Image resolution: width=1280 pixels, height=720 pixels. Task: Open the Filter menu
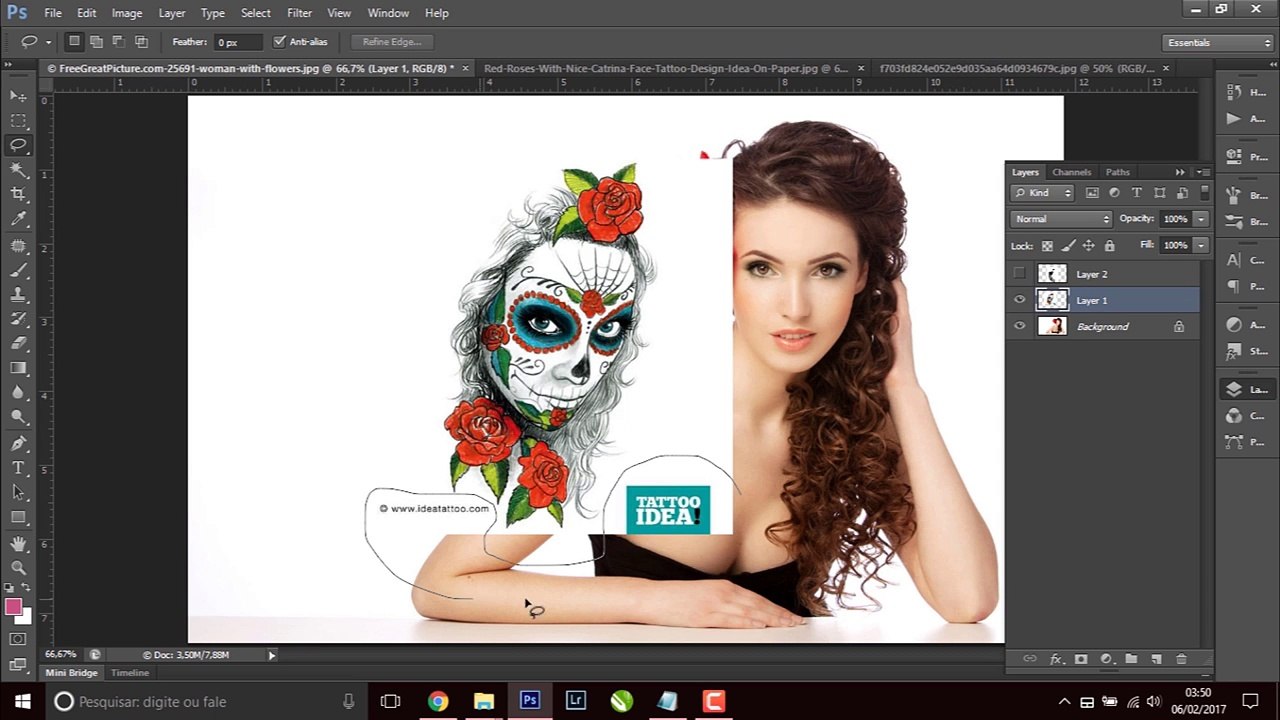299,13
